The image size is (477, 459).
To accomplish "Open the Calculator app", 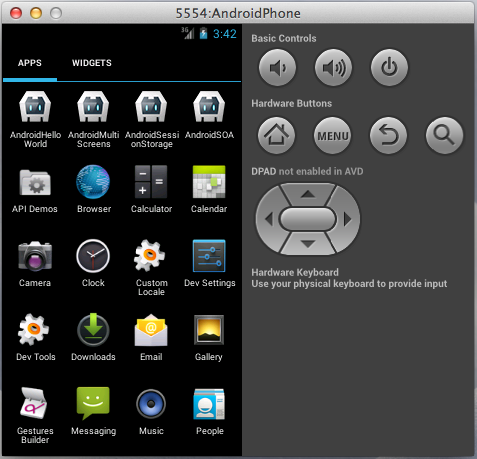I will 151,189.
